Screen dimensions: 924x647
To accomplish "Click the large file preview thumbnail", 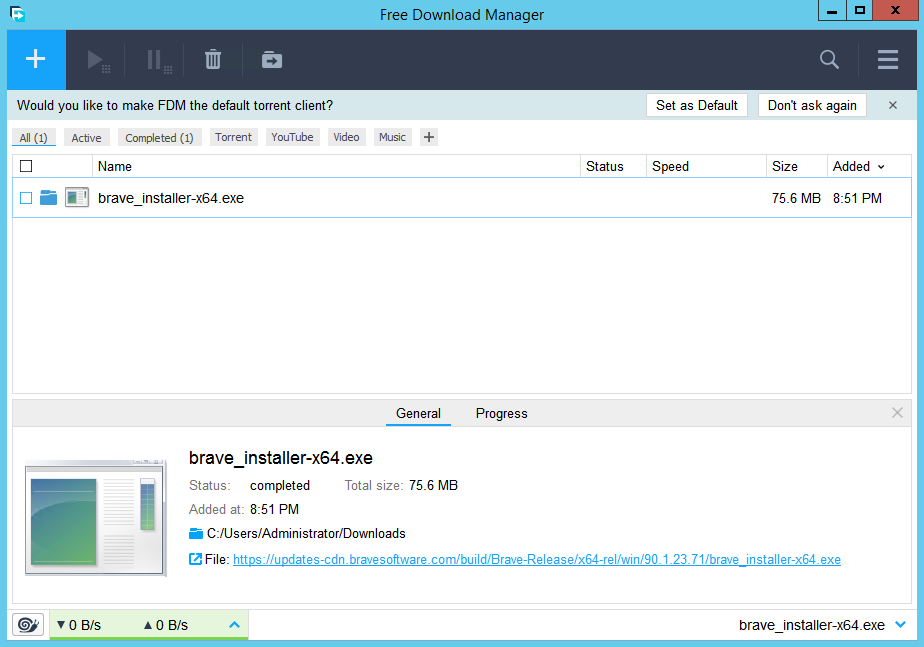I will point(95,517).
